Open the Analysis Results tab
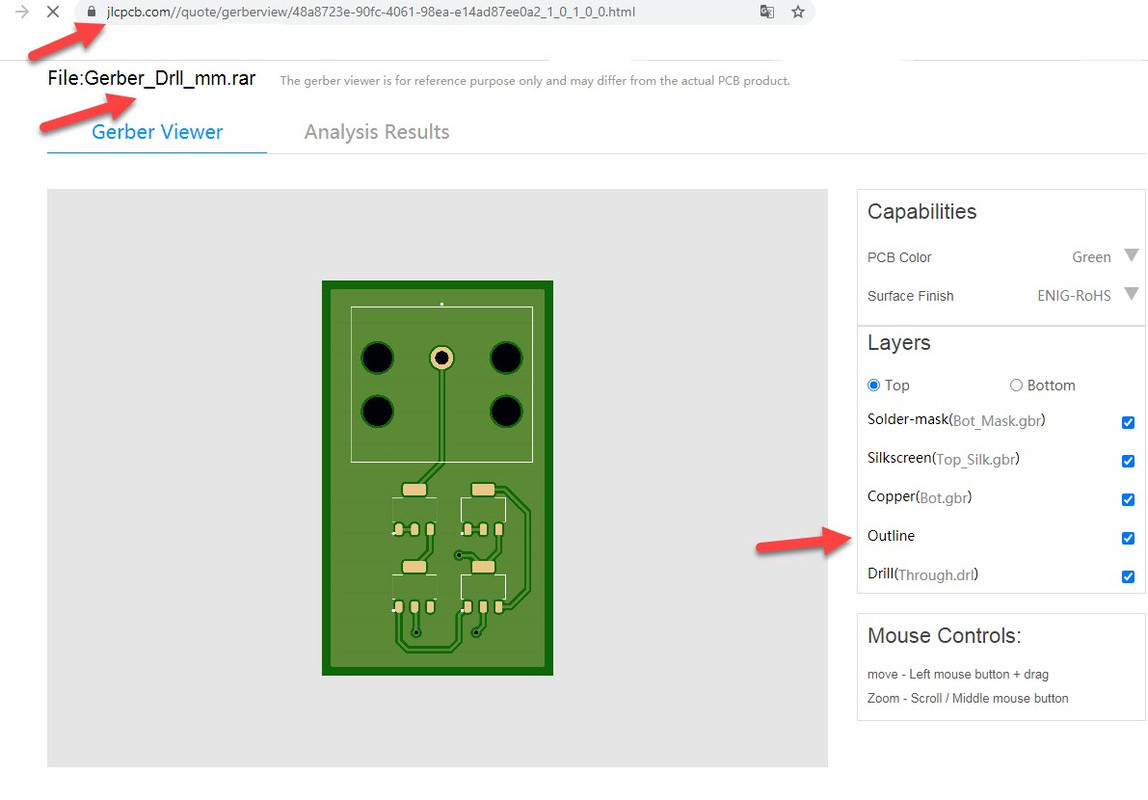 coord(376,132)
